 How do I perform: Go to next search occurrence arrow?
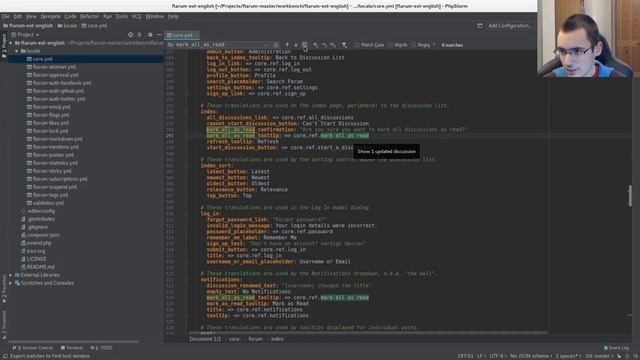[296, 44]
